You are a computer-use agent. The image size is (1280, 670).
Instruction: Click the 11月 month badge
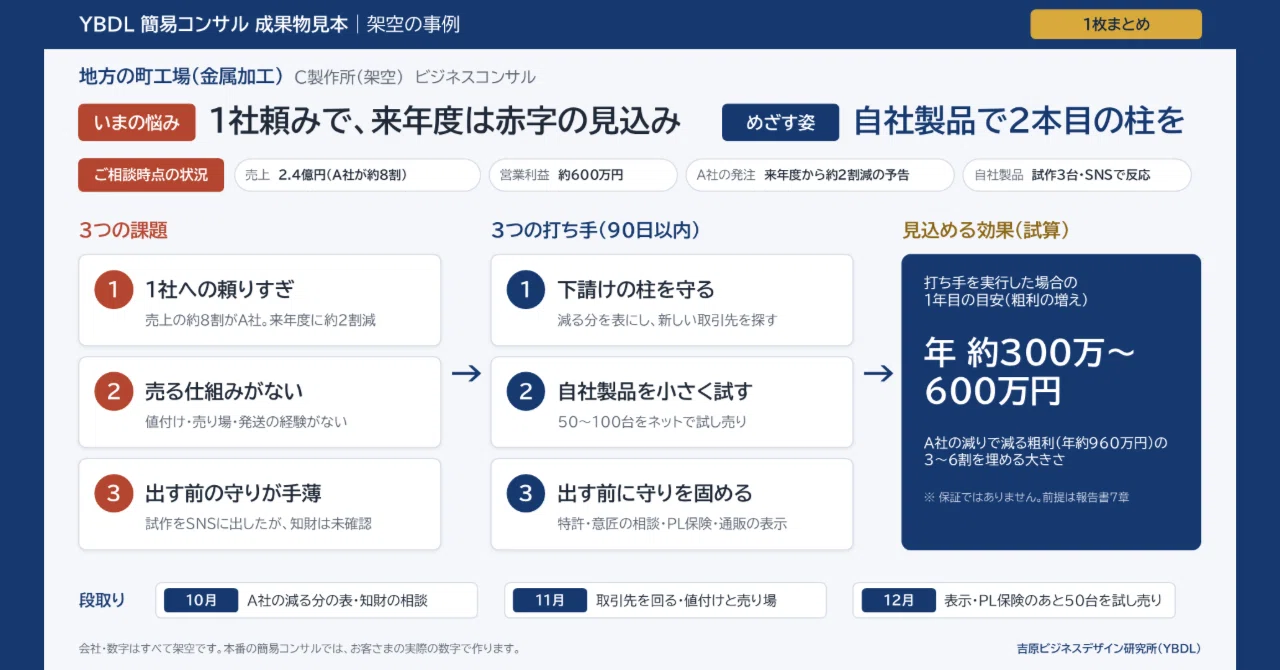(550, 600)
